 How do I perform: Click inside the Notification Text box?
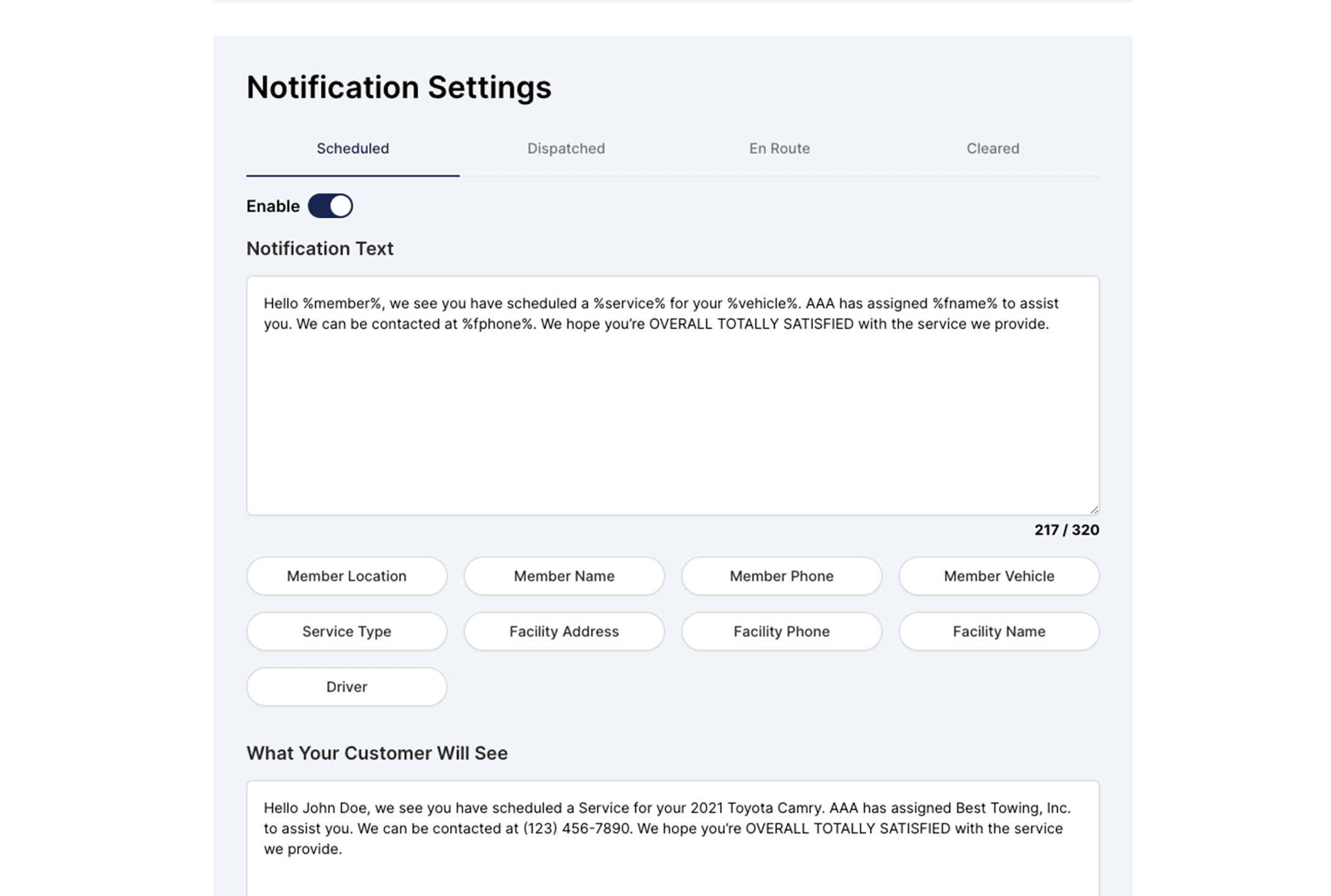point(672,416)
